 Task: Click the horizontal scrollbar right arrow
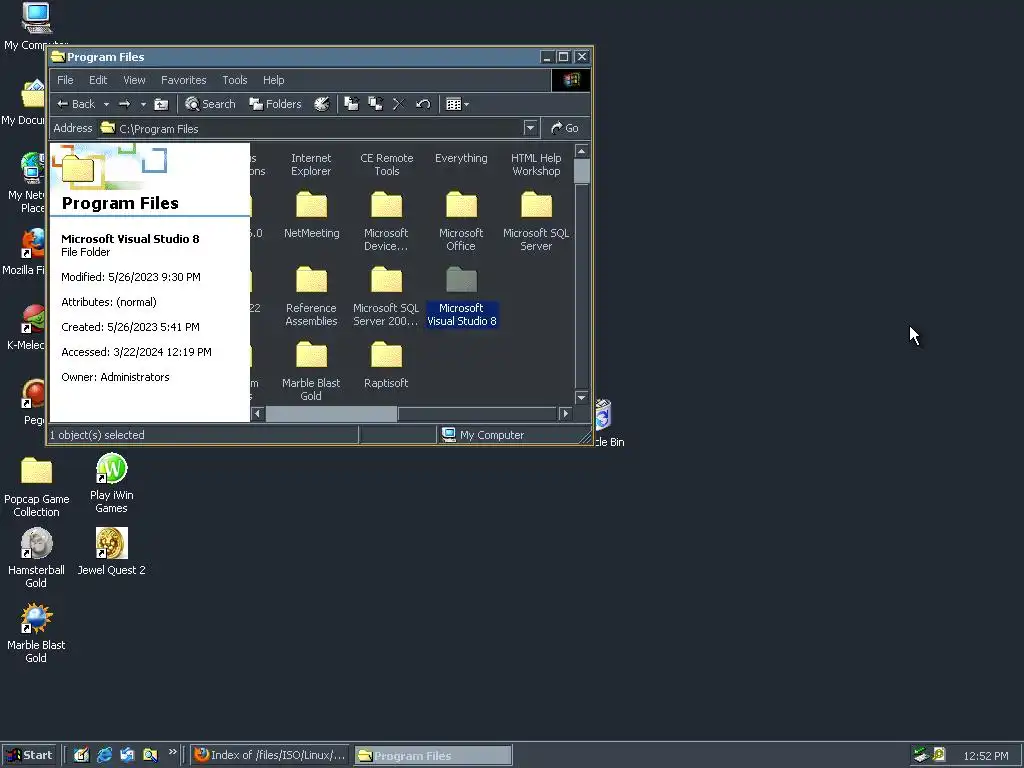[x=566, y=413]
